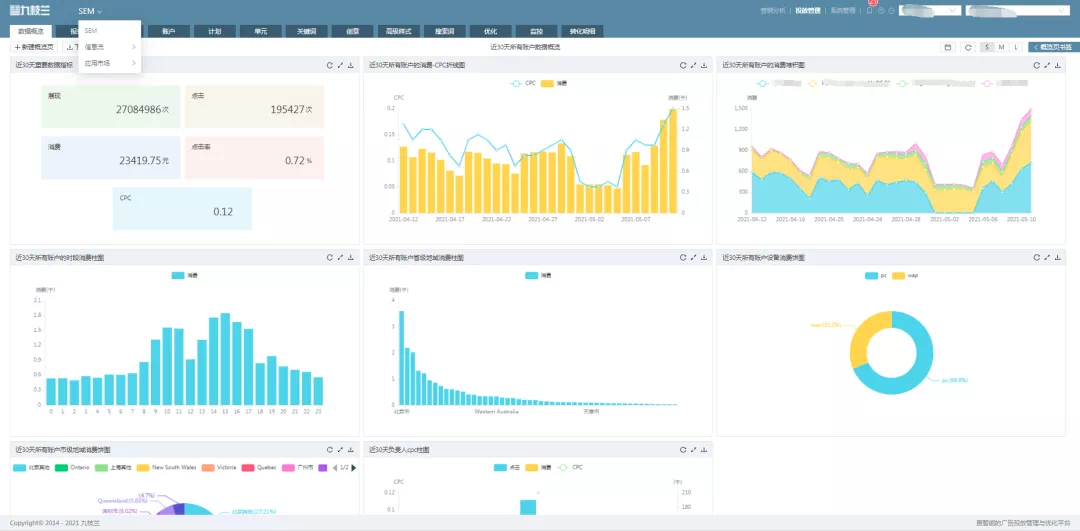Maximize the 消费堆积图 panel
Viewport: 1080px width, 531px height.
click(x=1047, y=65)
